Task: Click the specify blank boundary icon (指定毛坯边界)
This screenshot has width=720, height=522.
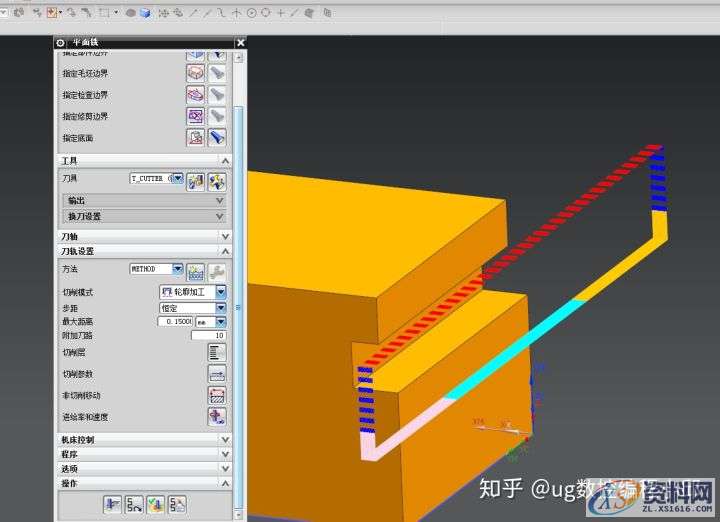Action: [195, 73]
